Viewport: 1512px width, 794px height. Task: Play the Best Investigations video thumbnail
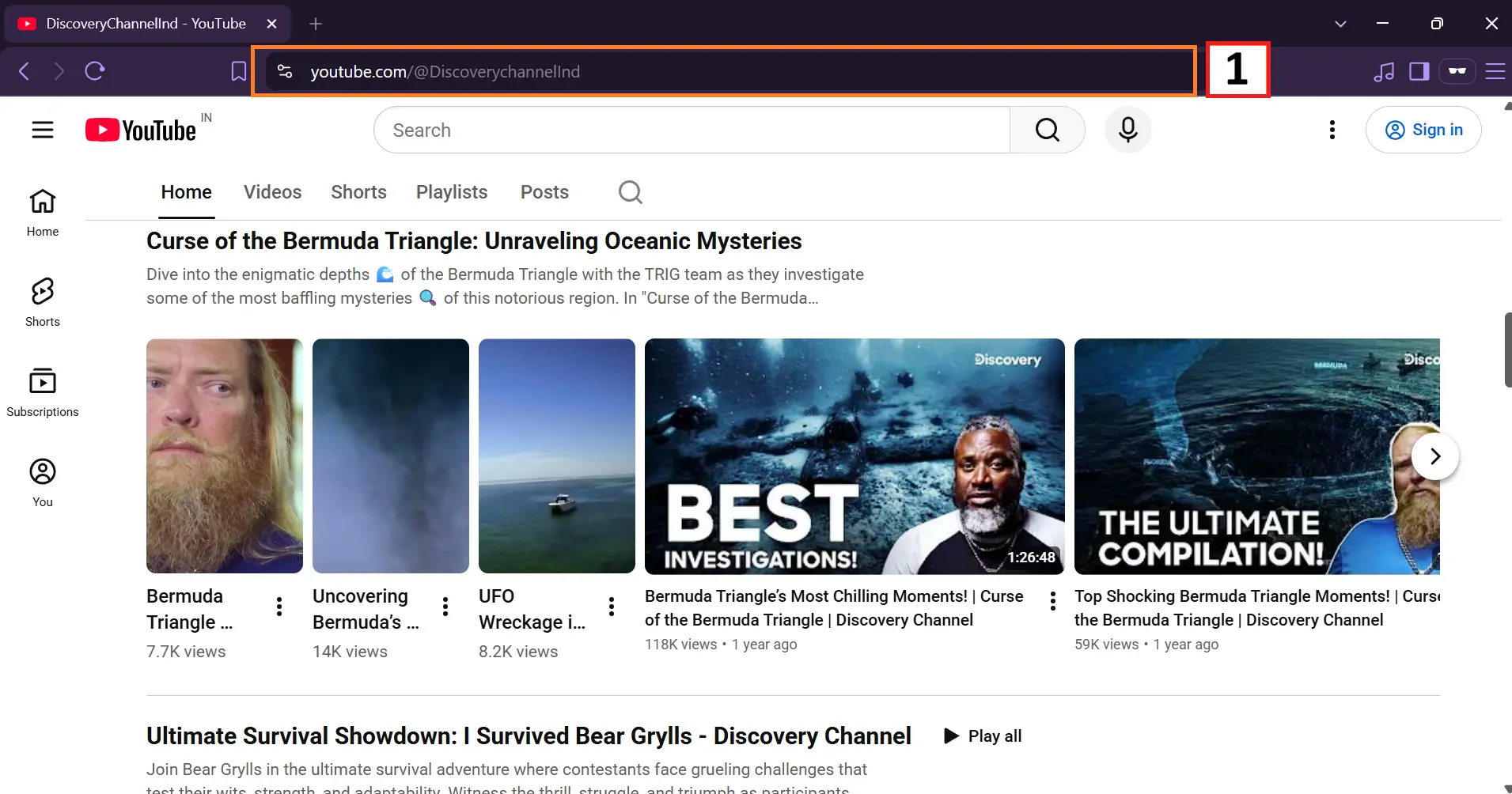click(x=855, y=456)
